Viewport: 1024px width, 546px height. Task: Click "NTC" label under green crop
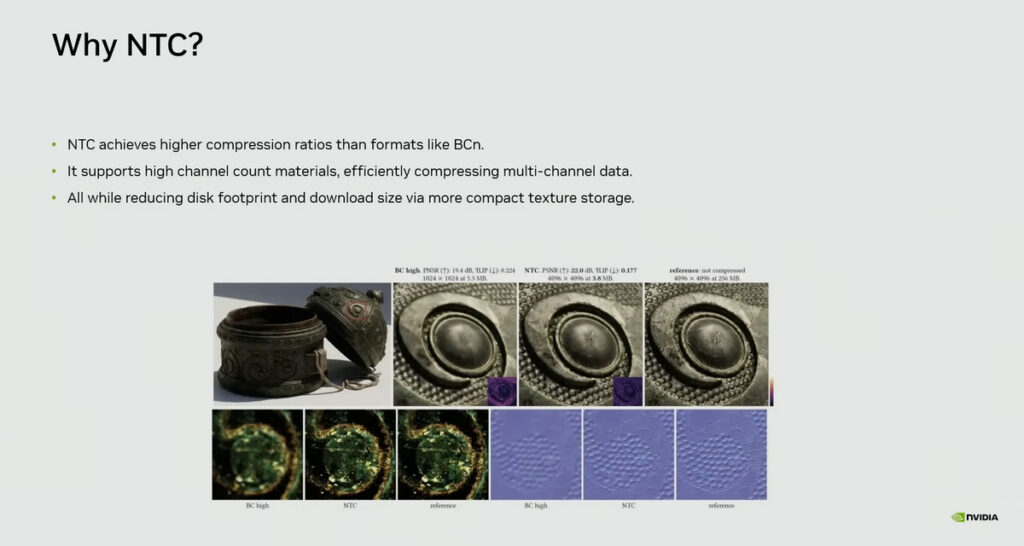(x=350, y=506)
